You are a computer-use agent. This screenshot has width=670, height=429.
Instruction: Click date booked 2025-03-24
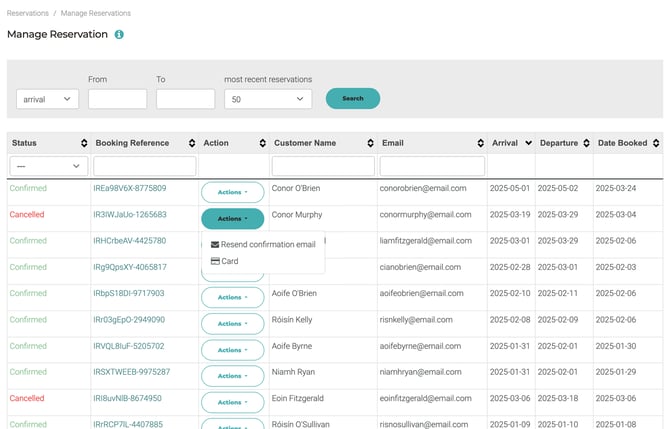tap(616, 188)
